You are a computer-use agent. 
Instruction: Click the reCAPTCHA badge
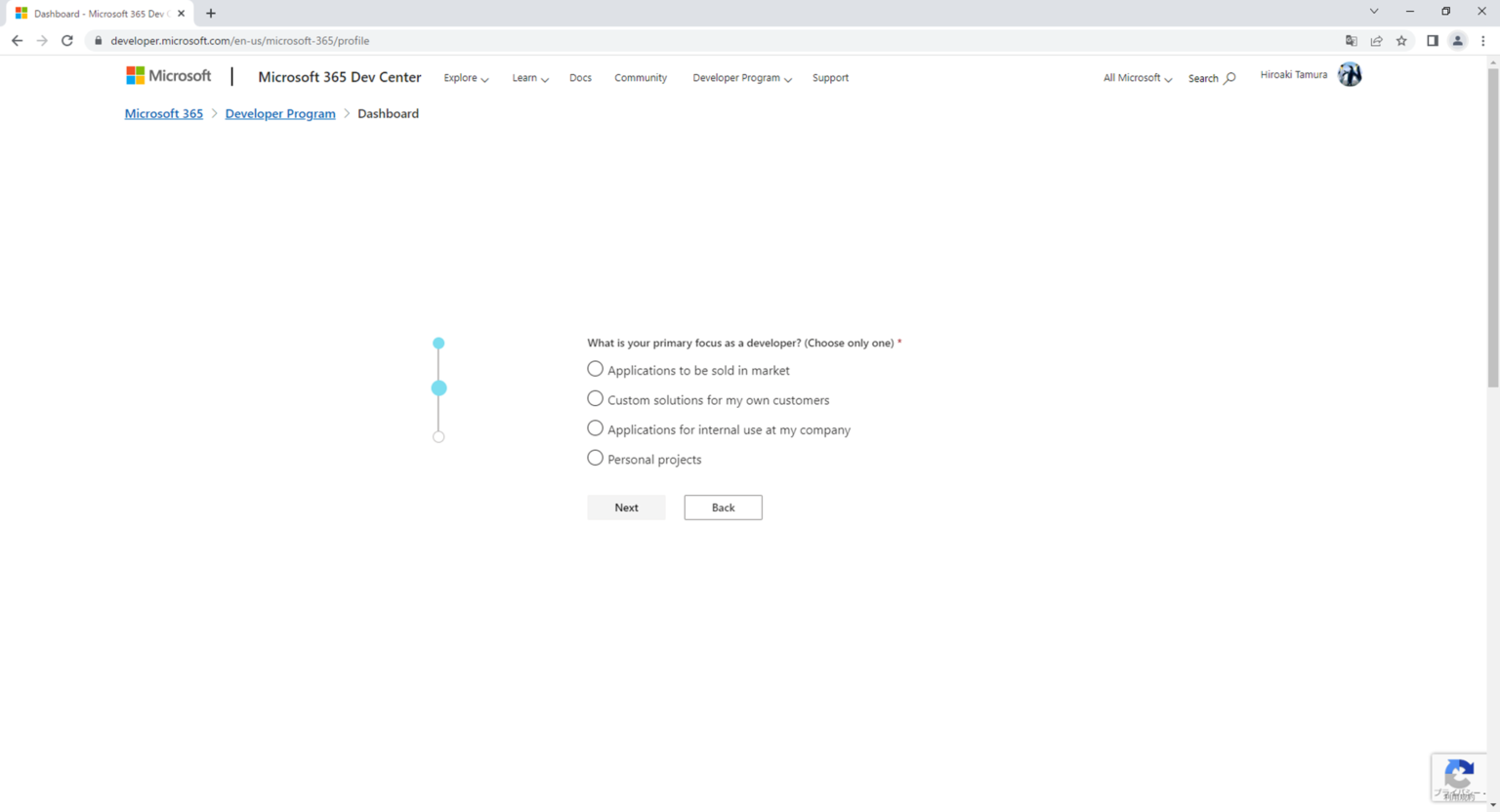[1459, 778]
